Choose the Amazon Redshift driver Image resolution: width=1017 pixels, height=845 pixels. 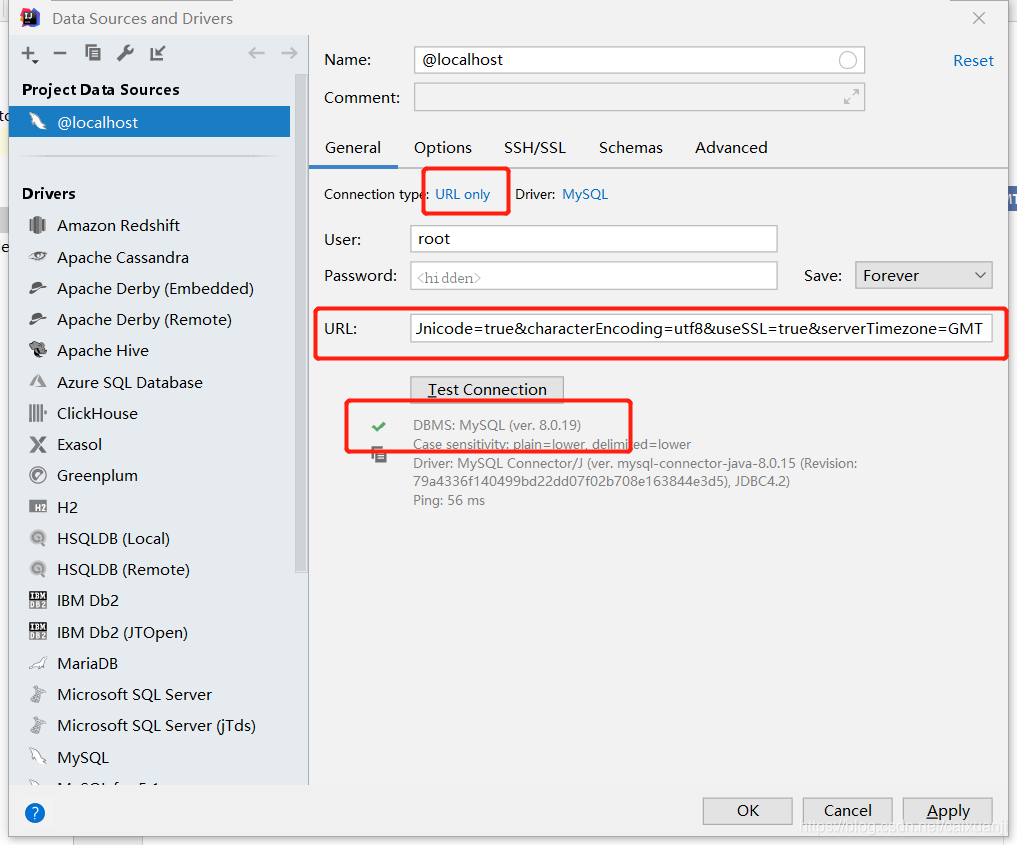(x=118, y=226)
